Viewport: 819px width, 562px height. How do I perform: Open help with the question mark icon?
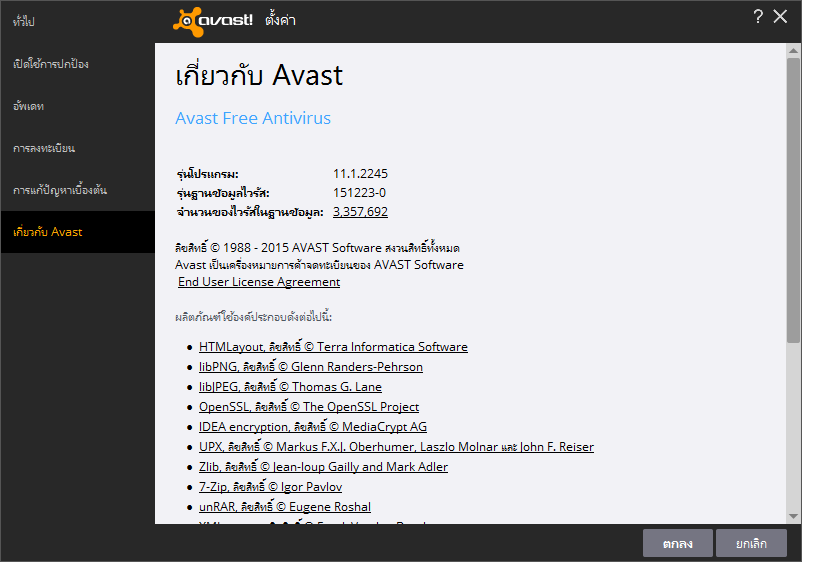[x=758, y=17]
